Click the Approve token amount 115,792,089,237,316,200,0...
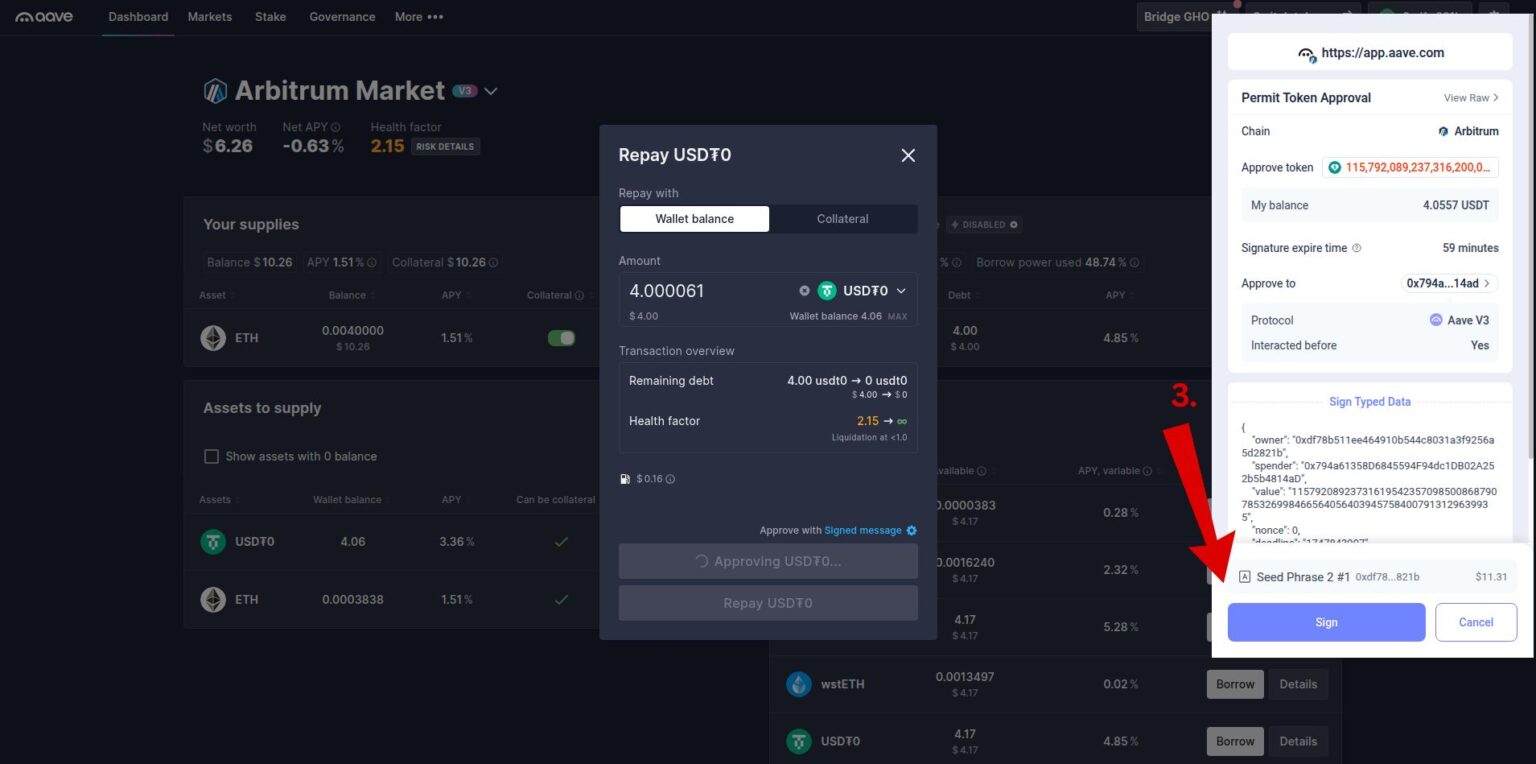 click(x=1410, y=167)
